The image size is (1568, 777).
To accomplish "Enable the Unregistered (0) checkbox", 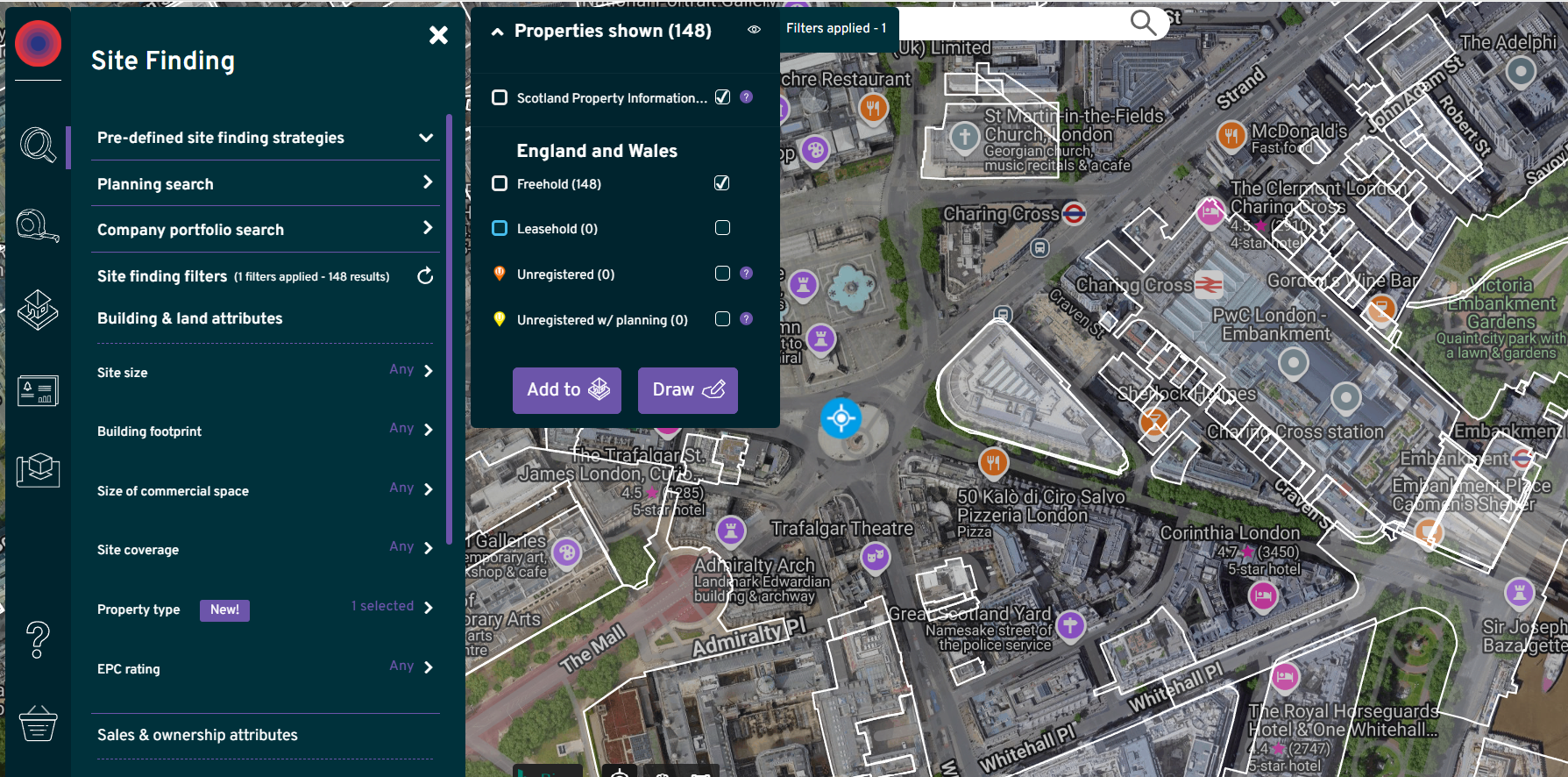I will [x=722, y=273].
